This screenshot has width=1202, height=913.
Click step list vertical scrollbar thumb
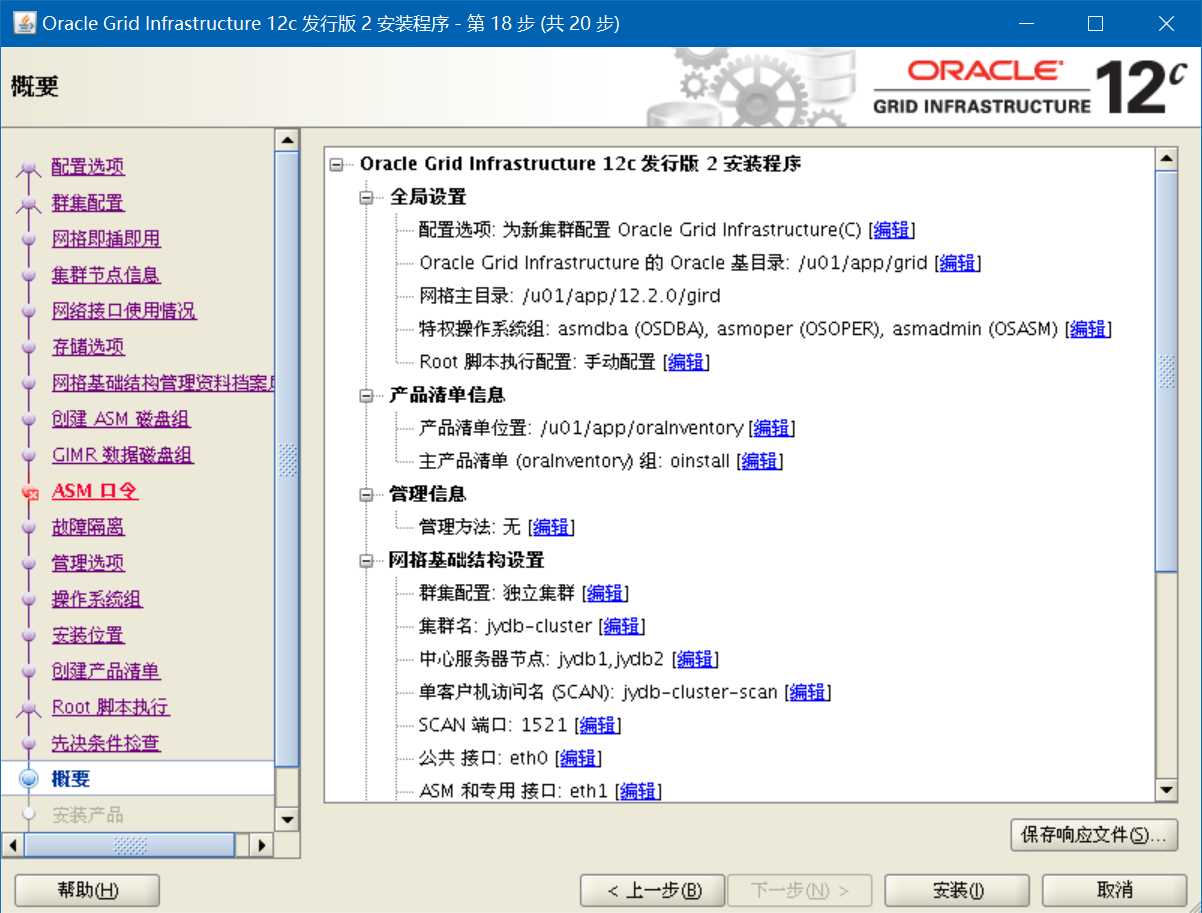(287, 460)
